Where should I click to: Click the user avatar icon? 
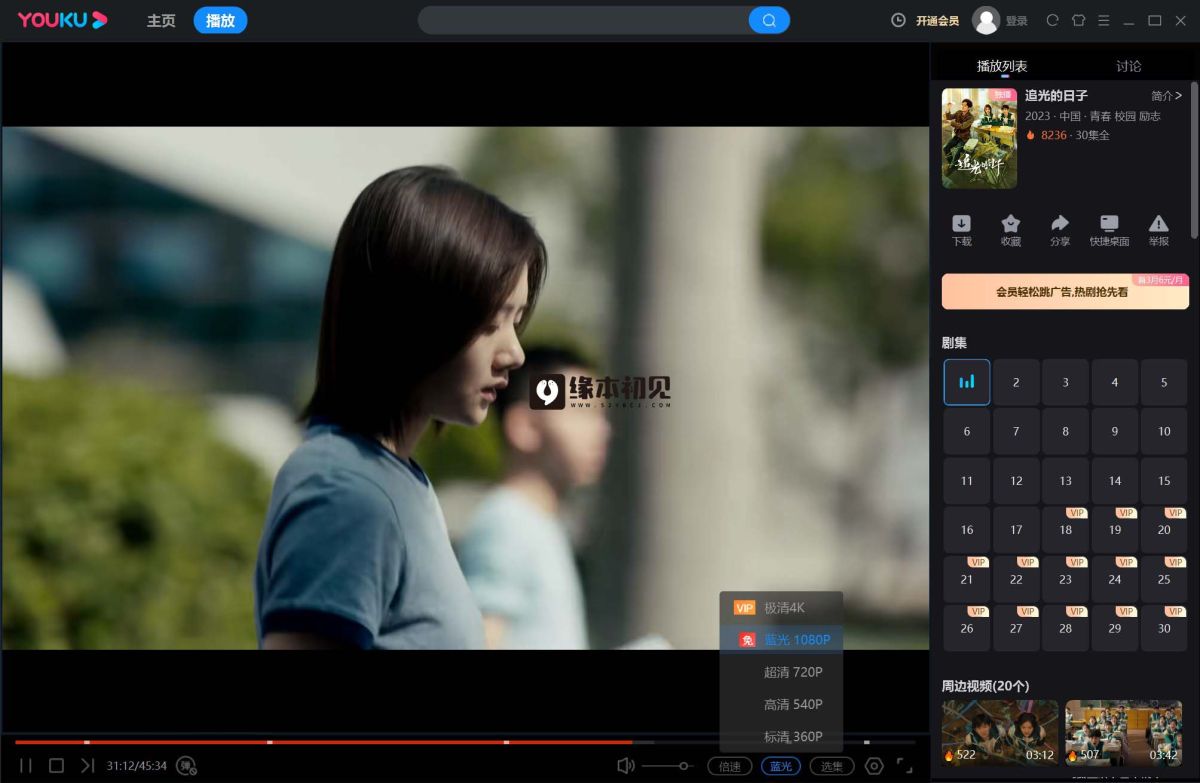986,20
